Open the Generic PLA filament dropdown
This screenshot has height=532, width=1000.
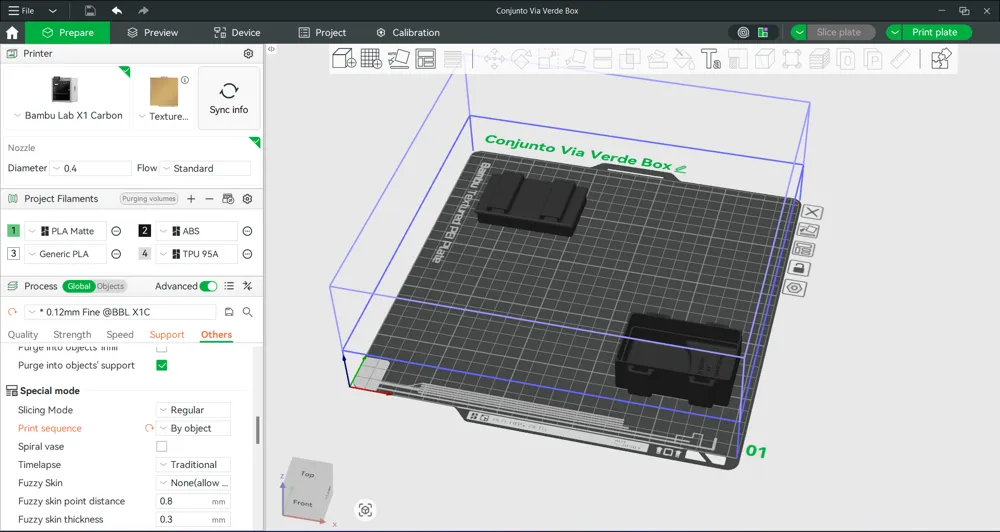[x=65, y=254]
